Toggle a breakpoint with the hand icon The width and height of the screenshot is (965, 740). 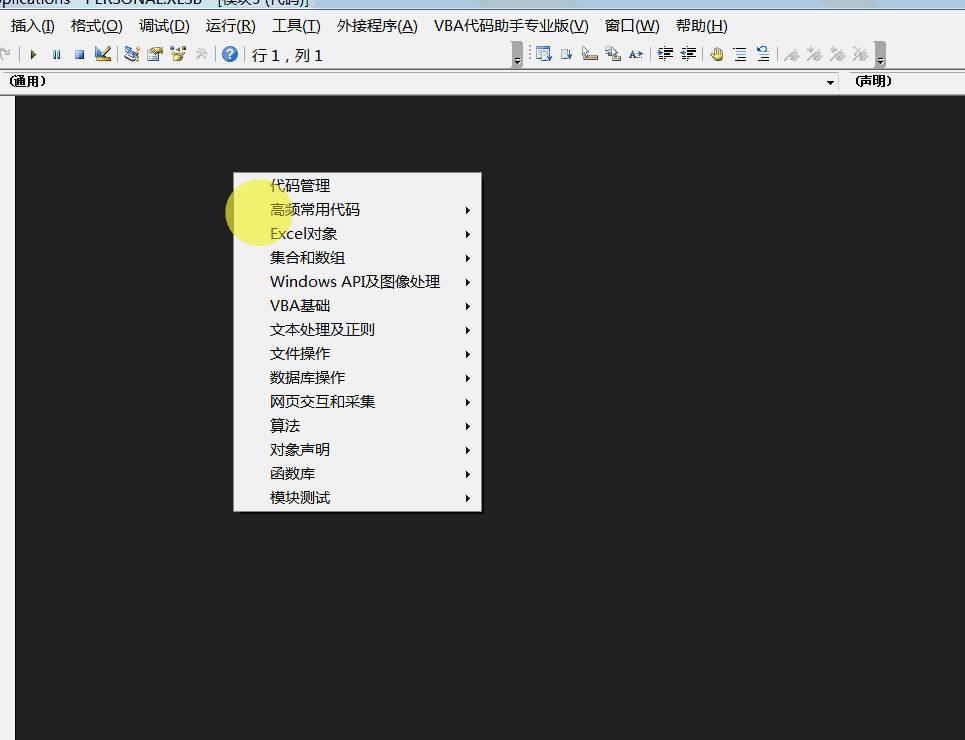[716, 55]
